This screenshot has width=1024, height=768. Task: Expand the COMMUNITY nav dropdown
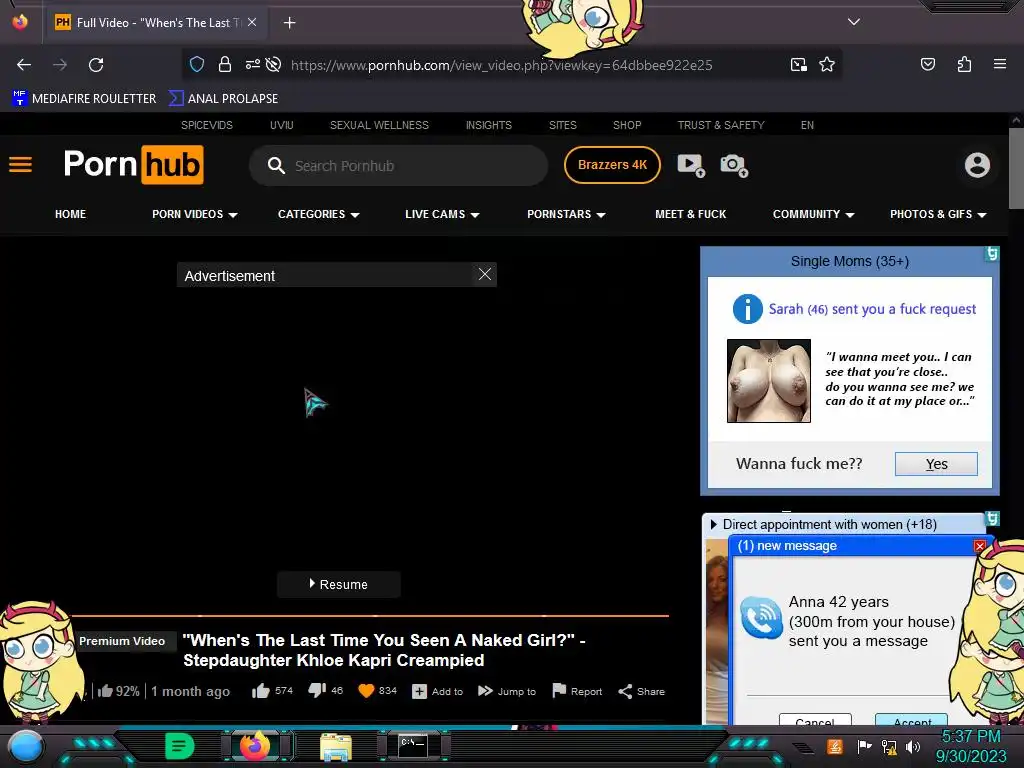coord(814,214)
